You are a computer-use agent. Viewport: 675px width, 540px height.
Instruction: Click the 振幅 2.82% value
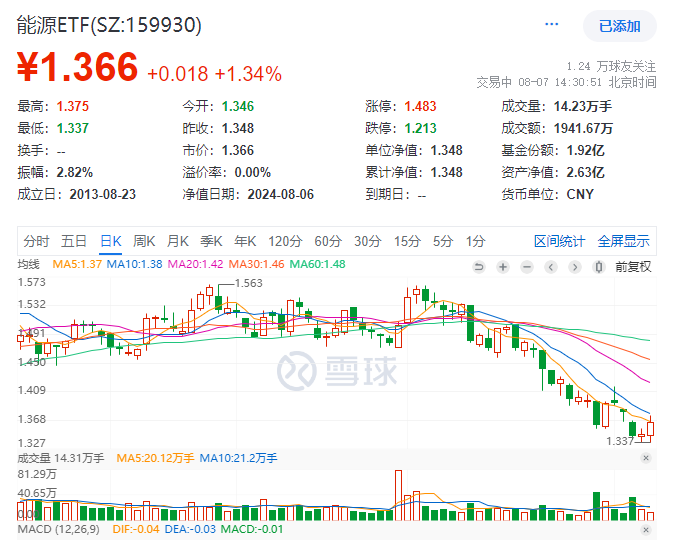coord(75,172)
